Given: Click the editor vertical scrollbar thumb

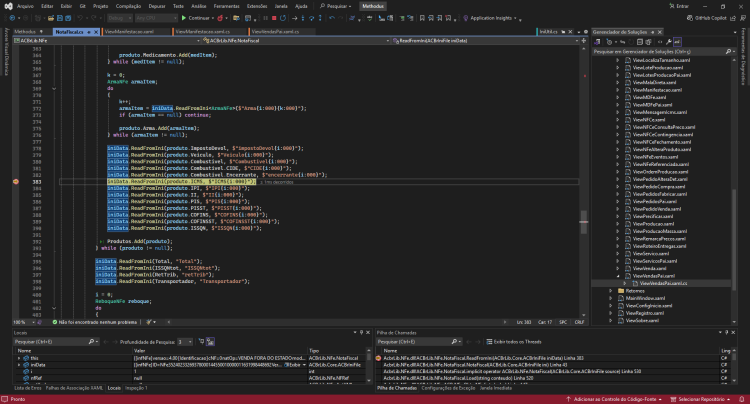Looking at the screenshot, I should [x=584, y=222].
